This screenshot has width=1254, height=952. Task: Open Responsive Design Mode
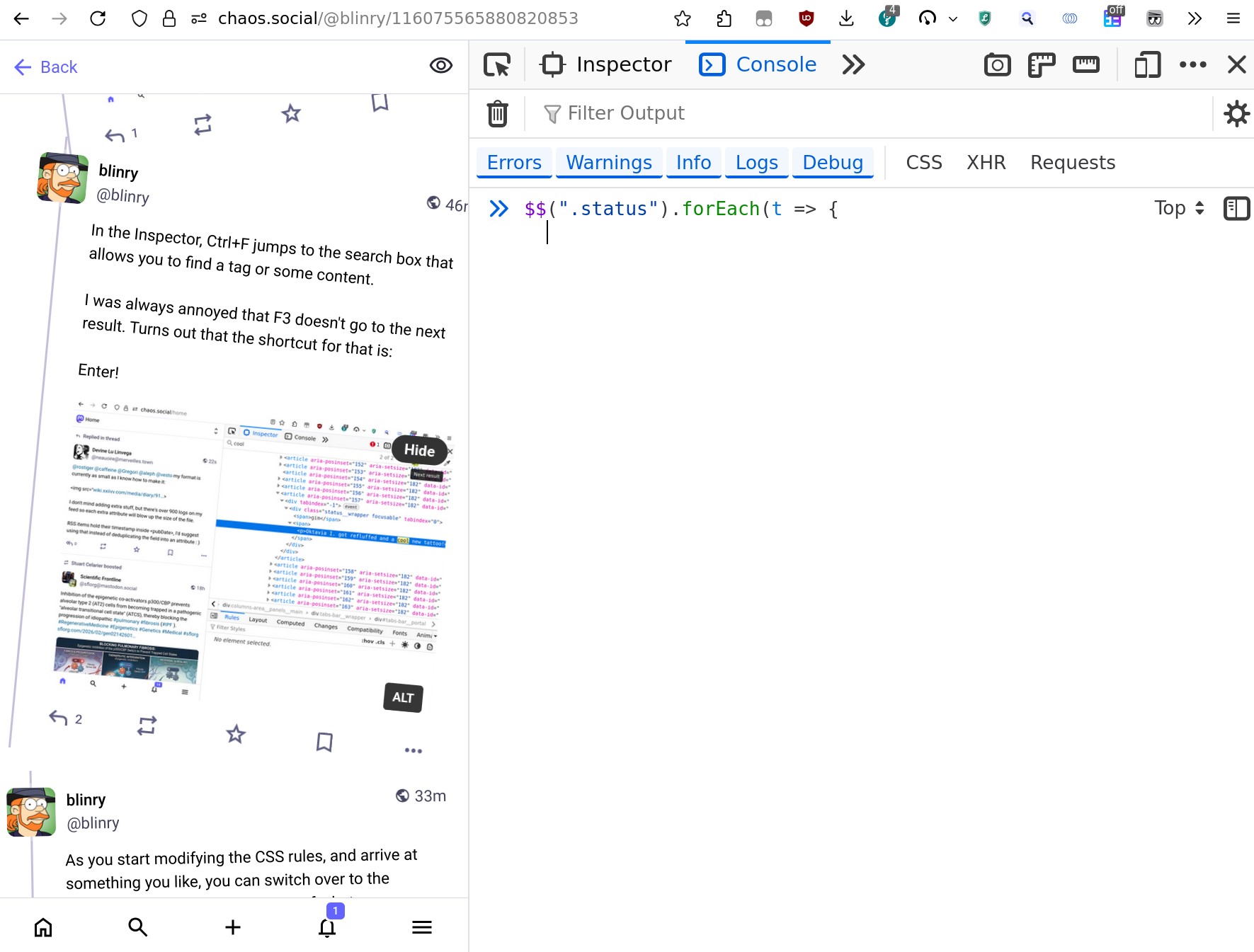pos(1147,65)
